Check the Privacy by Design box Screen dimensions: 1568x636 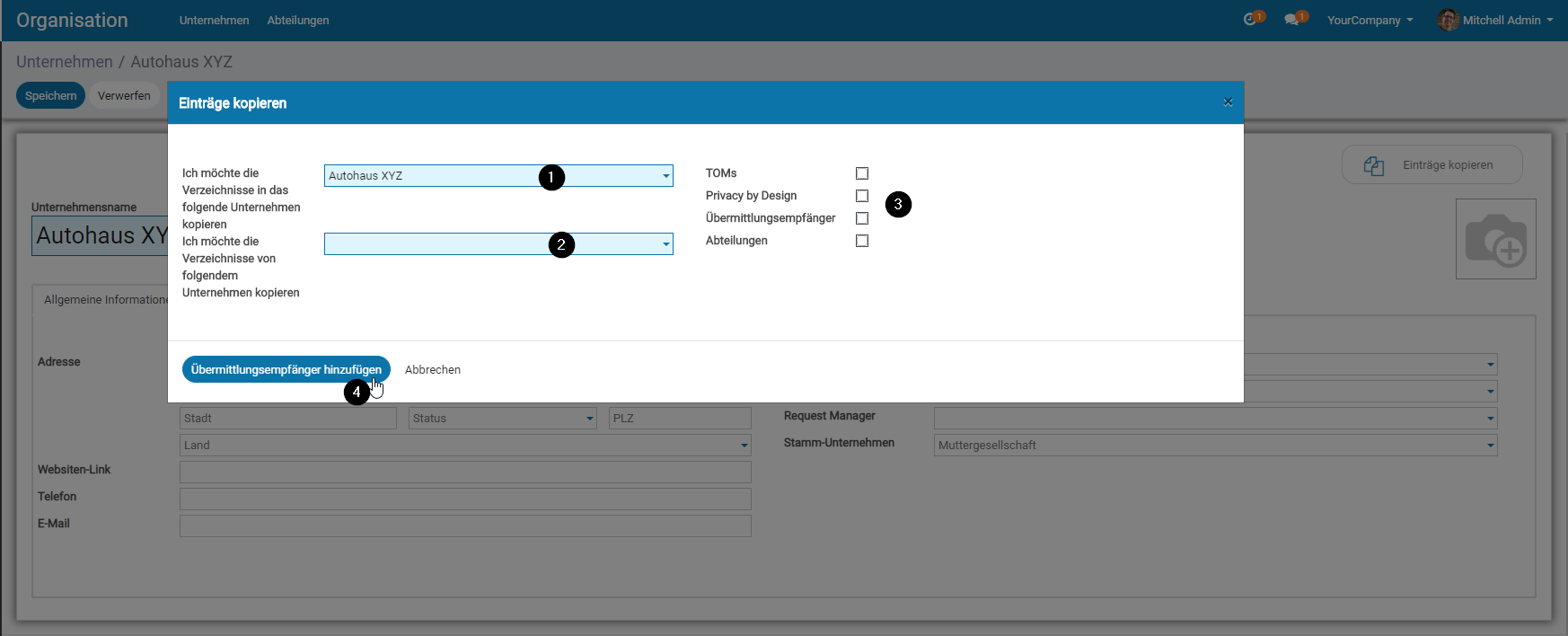[x=862, y=196]
